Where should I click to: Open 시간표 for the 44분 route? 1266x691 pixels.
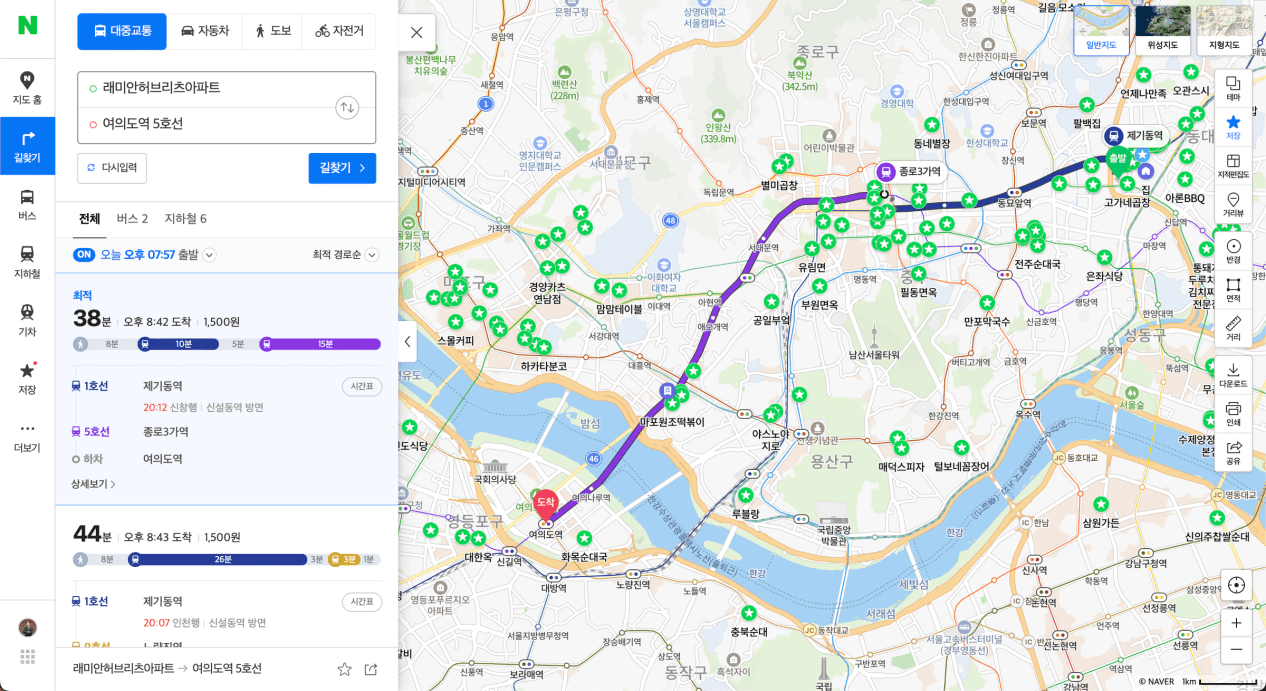pyautogui.click(x=362, y=602)
